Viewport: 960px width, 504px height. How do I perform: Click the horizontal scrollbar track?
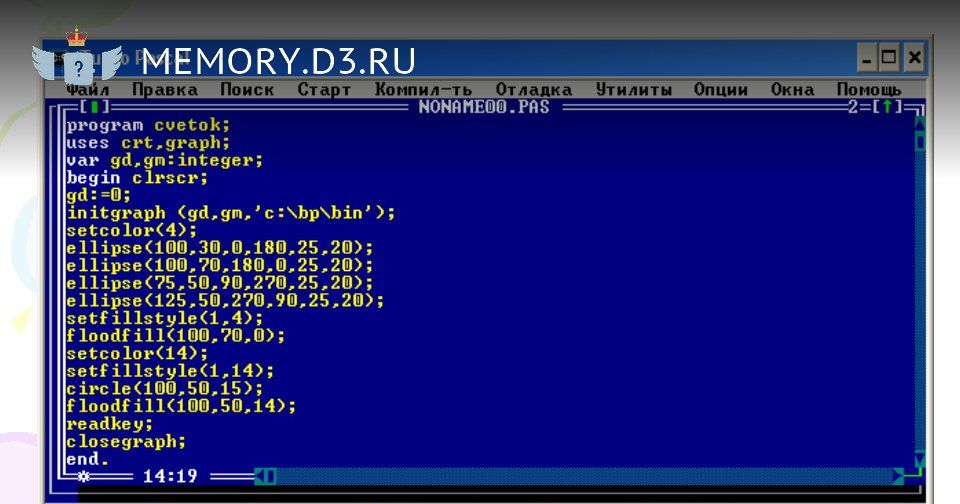(x=580, y=476)
